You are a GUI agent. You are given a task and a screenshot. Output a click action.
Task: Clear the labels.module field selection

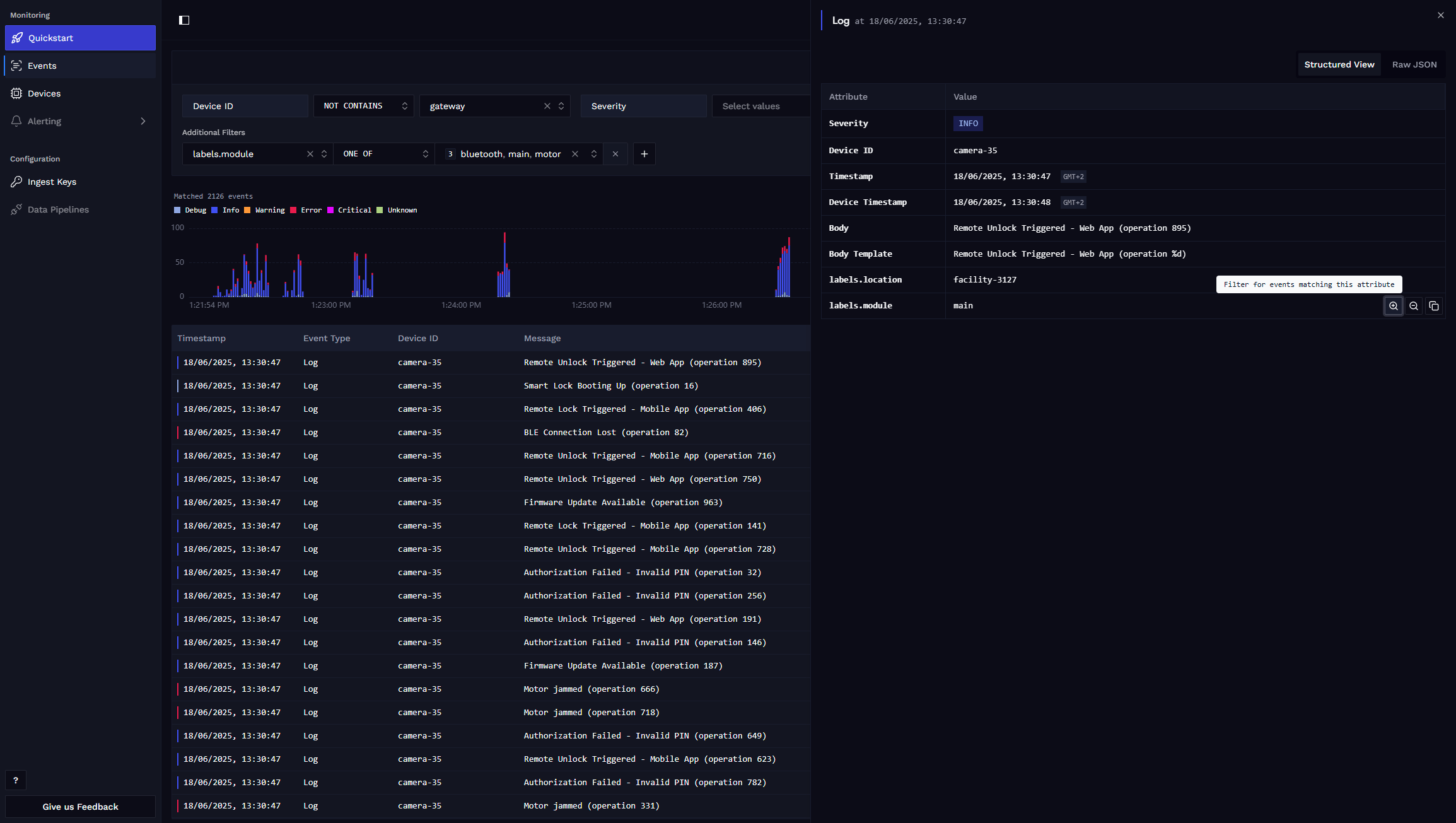pyautogui.click(x=310, y=154)
